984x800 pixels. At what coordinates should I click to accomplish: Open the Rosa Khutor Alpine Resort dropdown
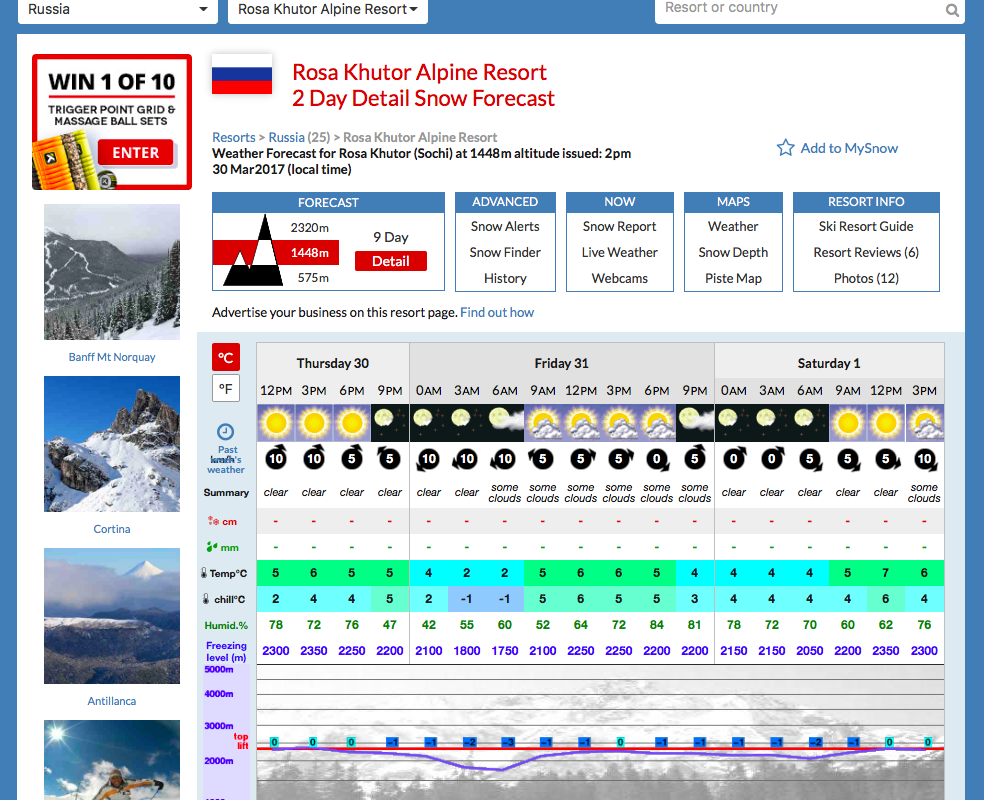coord(328,10)
